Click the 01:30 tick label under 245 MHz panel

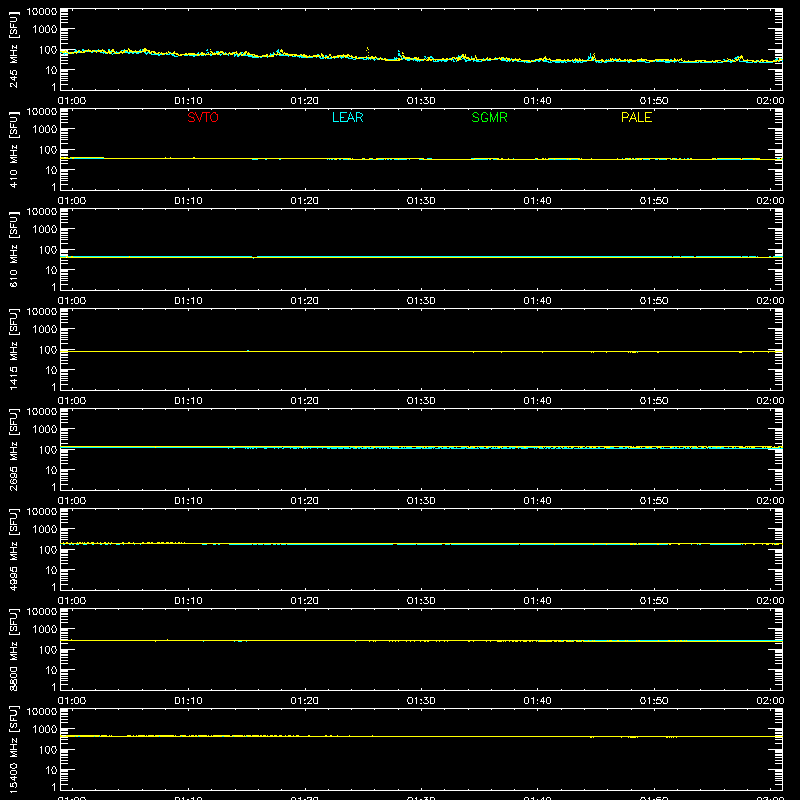421,101
